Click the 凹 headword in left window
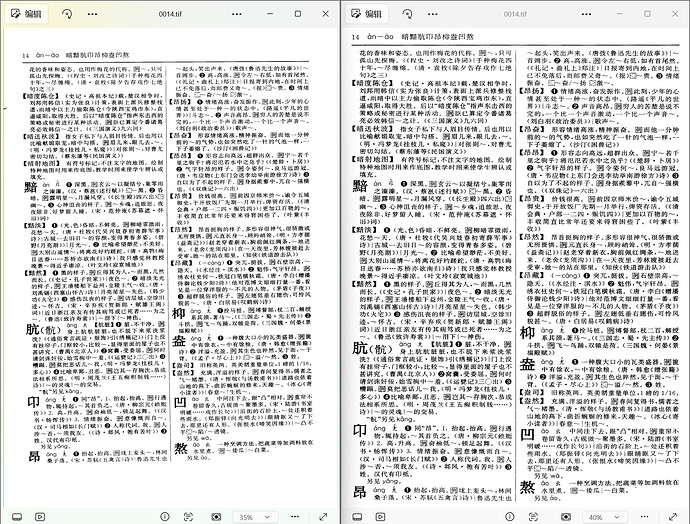Viewport: 690px width, 524px height. coord(180,402)
